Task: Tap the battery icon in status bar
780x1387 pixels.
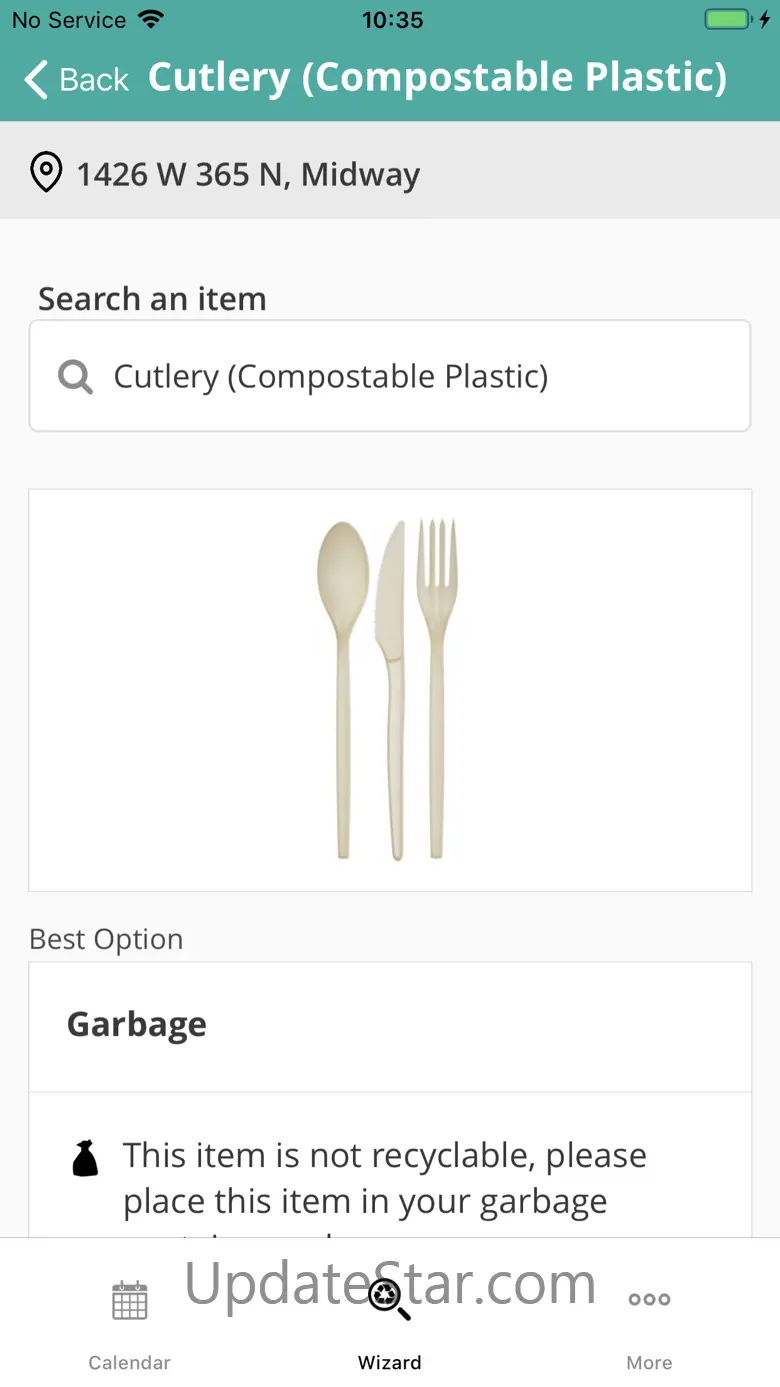Action: [728, 20]
